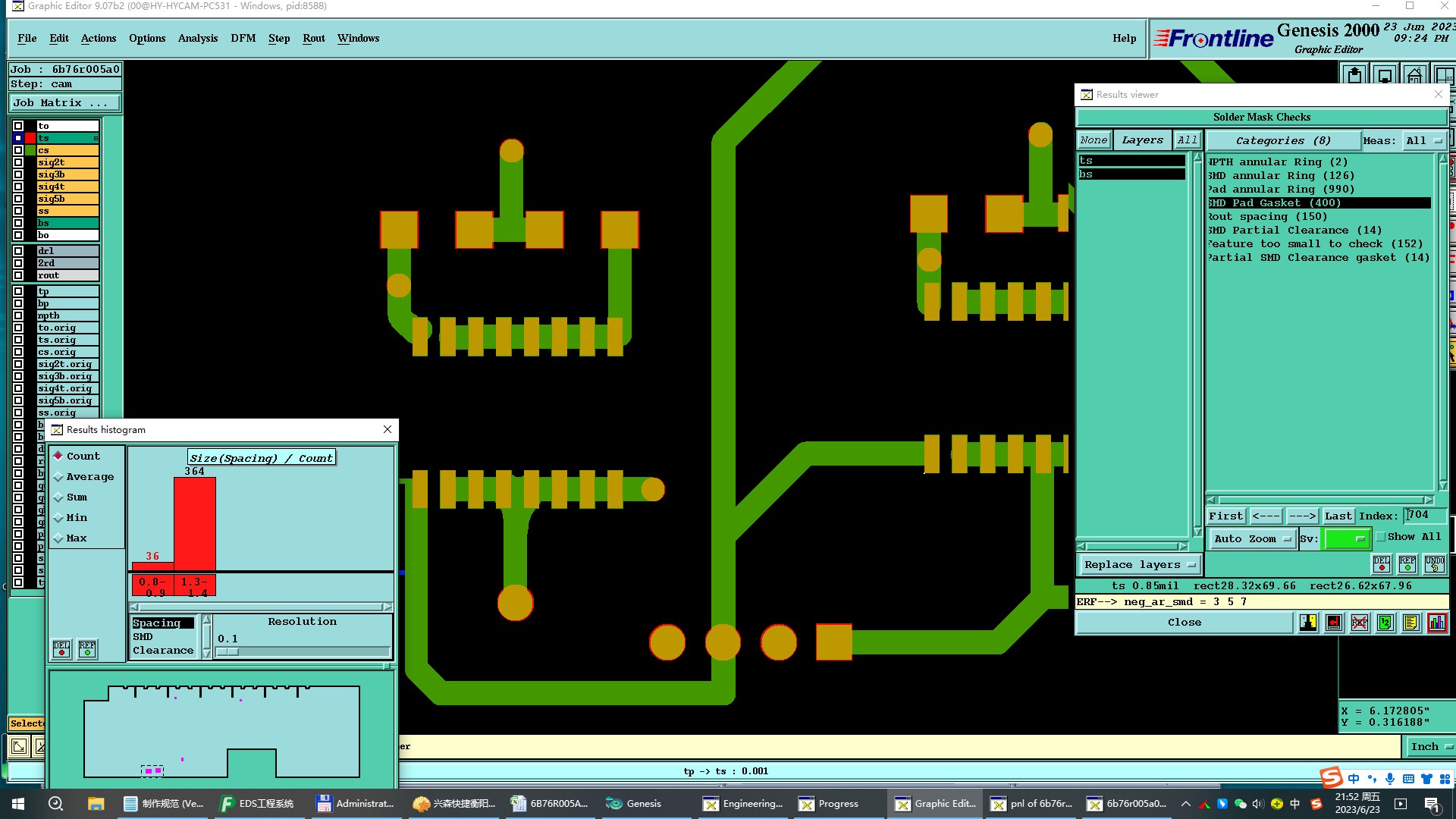The width and height of the screenshot is (1456, 819).
Task: Open the Analysis menu
Action: [x=197, y=39]
